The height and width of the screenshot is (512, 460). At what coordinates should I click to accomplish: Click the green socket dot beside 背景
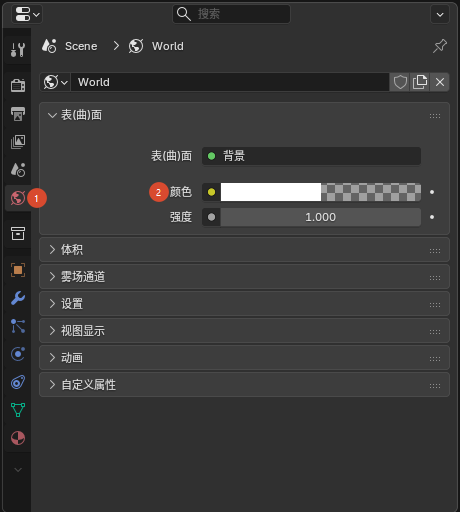(211, 156)
